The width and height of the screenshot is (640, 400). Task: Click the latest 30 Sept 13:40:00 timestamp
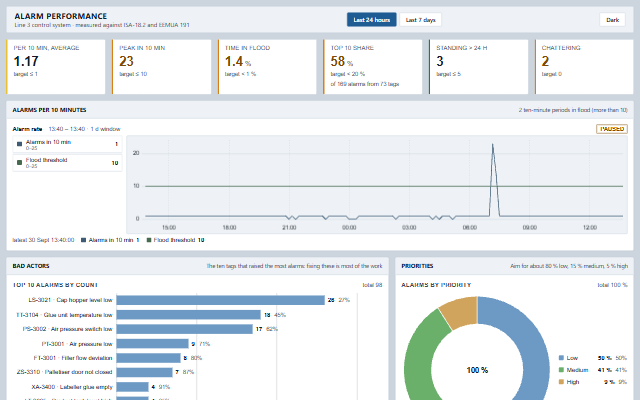pos(43,240)
